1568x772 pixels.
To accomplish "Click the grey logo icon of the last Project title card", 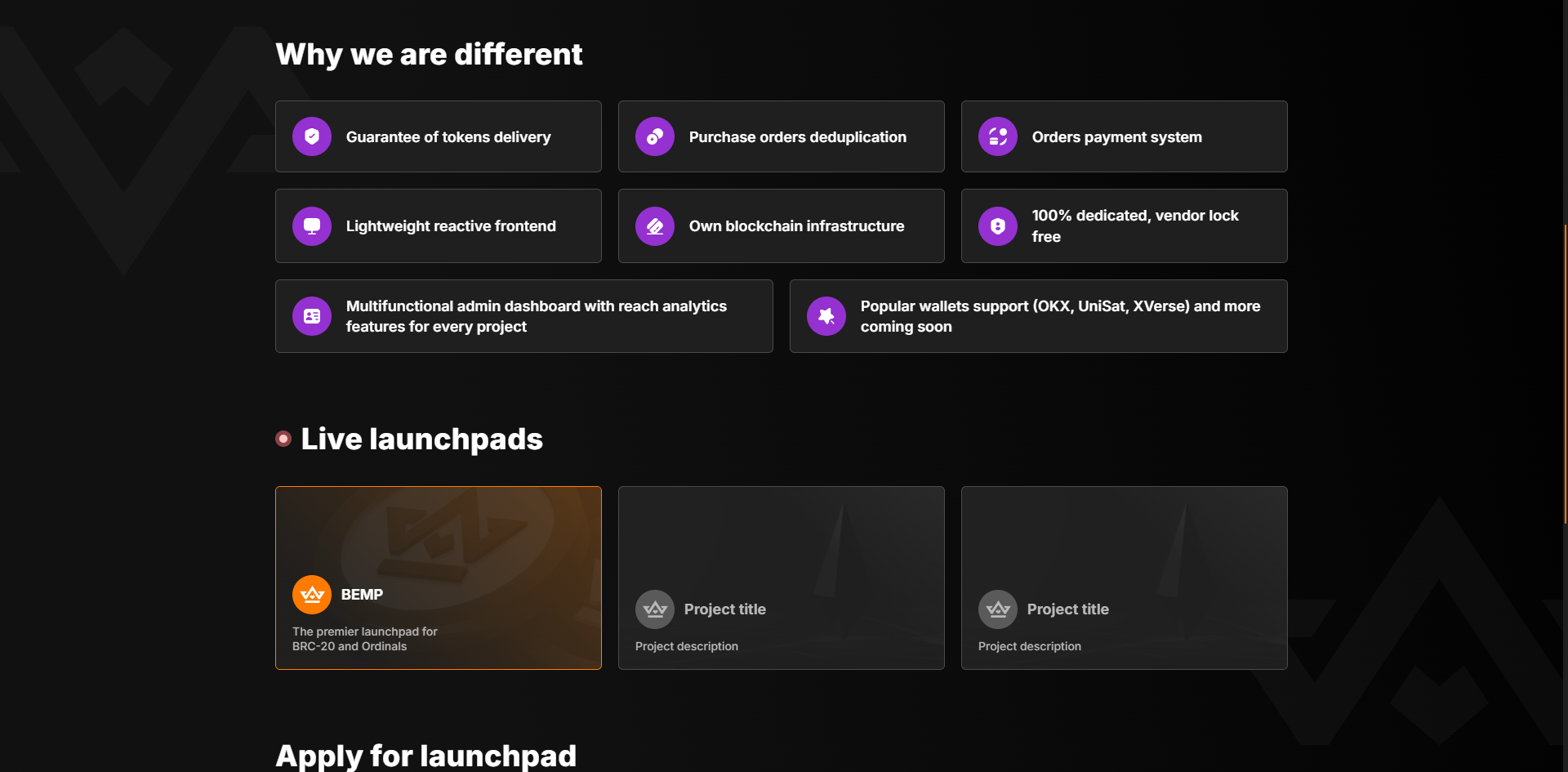I will pyautogui.click(x=998, y=609).
